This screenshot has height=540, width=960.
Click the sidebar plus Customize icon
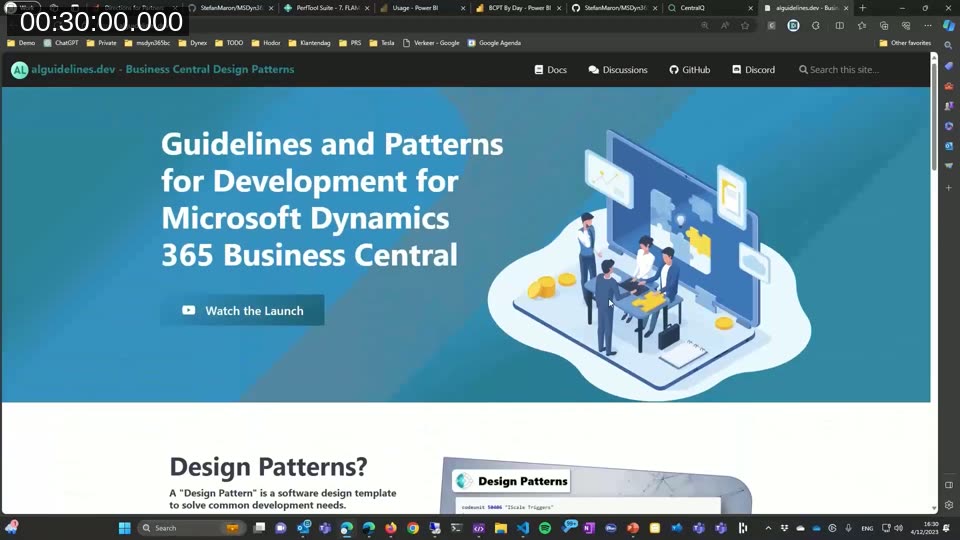click(x=949, y=188)
